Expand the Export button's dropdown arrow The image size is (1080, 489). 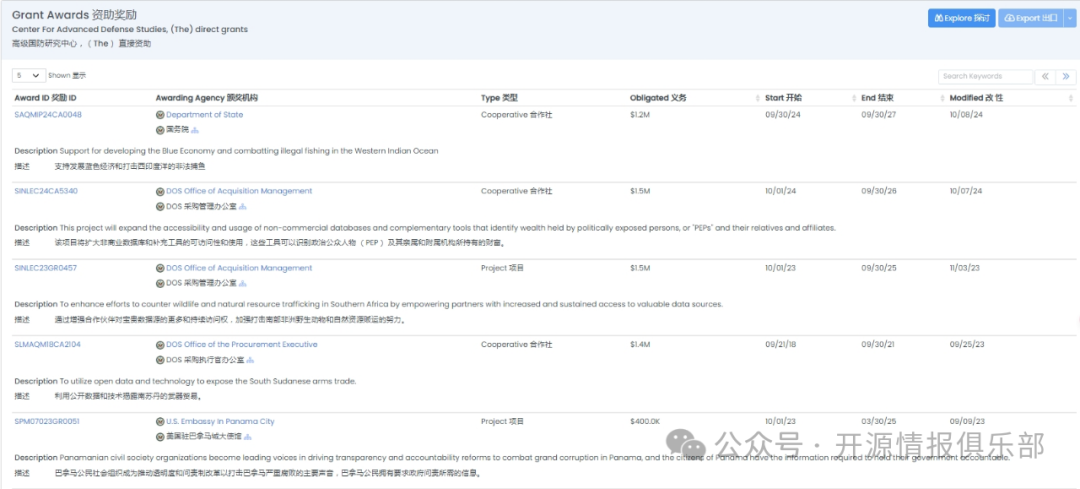click(1069, 19)
